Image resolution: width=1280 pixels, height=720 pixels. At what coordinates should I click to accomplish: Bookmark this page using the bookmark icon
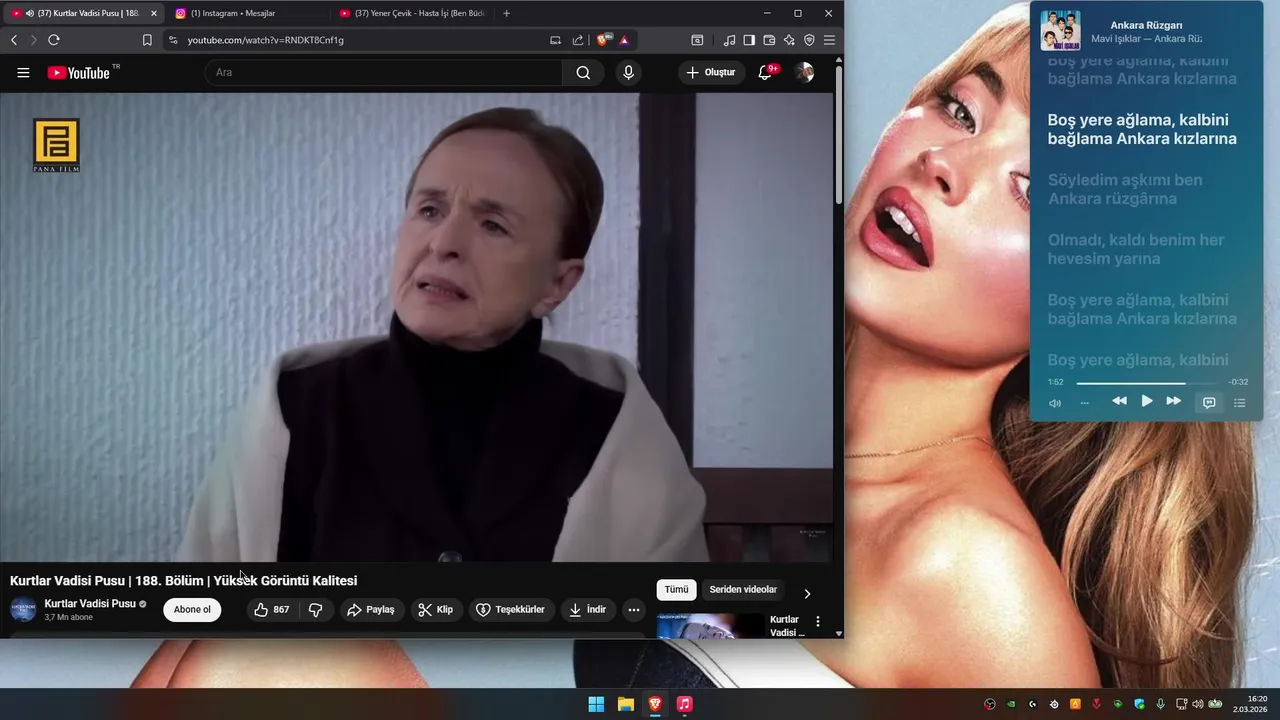(x=147, y=40)
